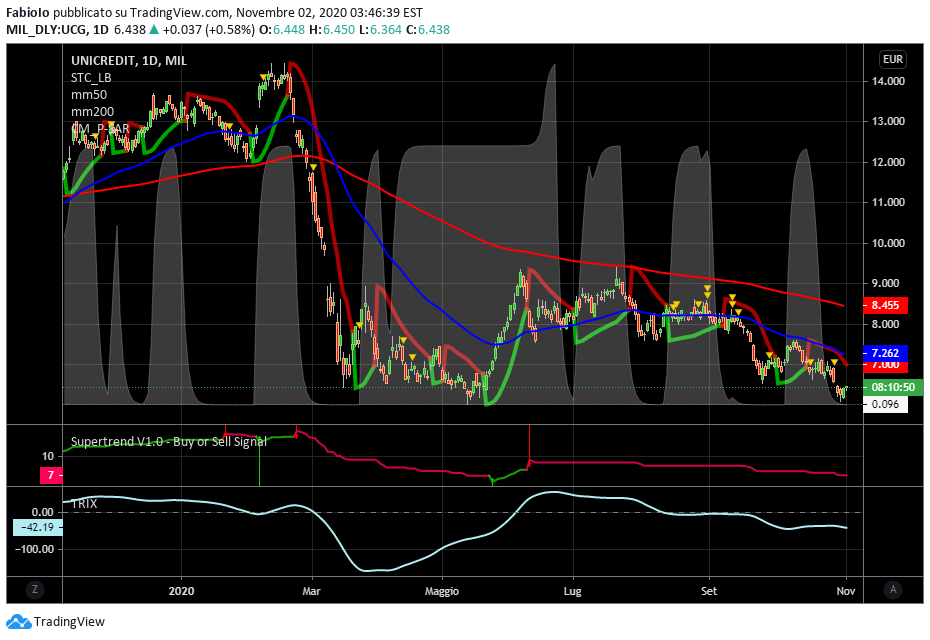
Task: Select the mm200 indicator label
Action: click(x=92, y=112)
